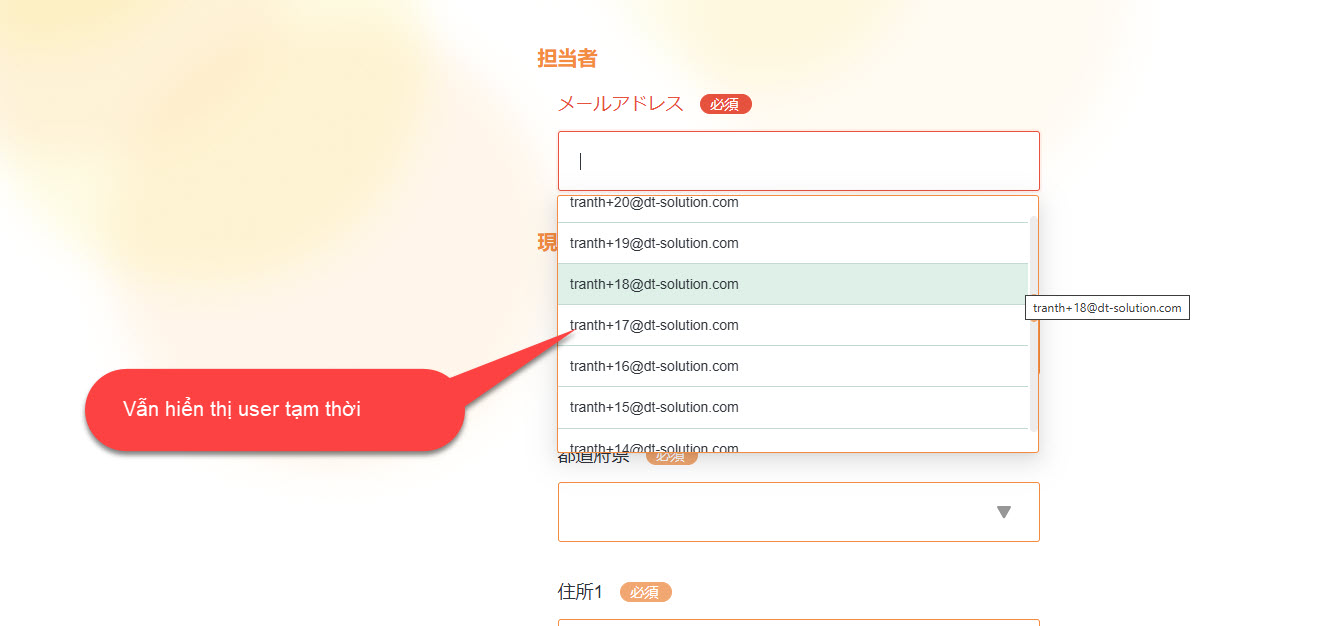Focus the 住所1 address input field
This screenshot has width=1325, height=626.
[x=798, y=622]
